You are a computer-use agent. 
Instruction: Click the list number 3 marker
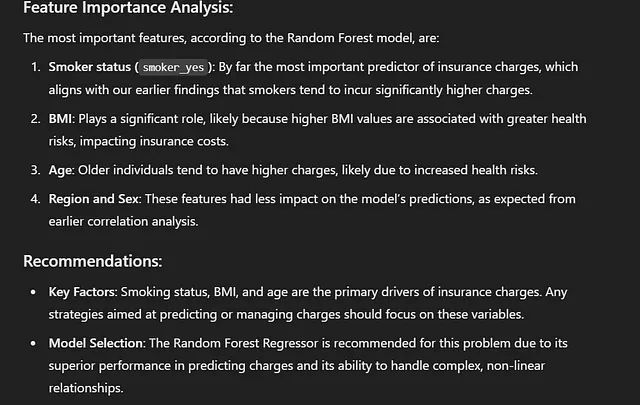click(36, 170)
